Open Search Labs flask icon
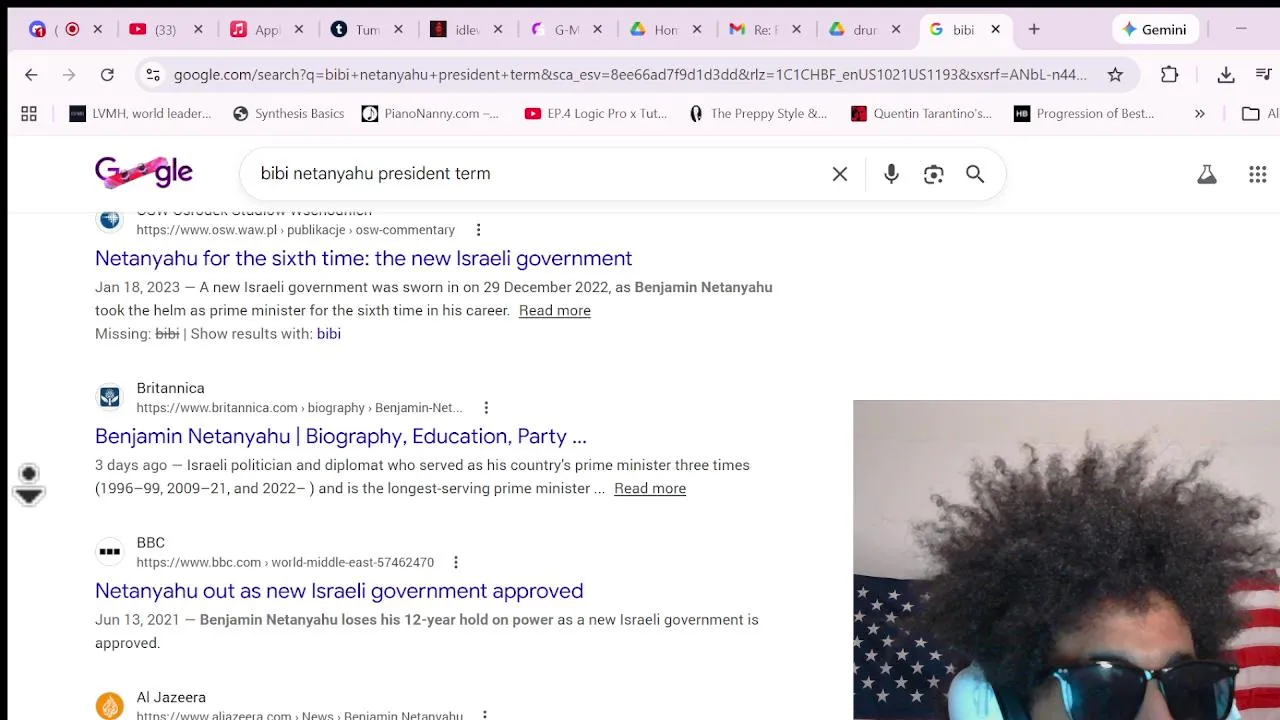This screenshot has height=720, width=1280. tap(1207, 174)
